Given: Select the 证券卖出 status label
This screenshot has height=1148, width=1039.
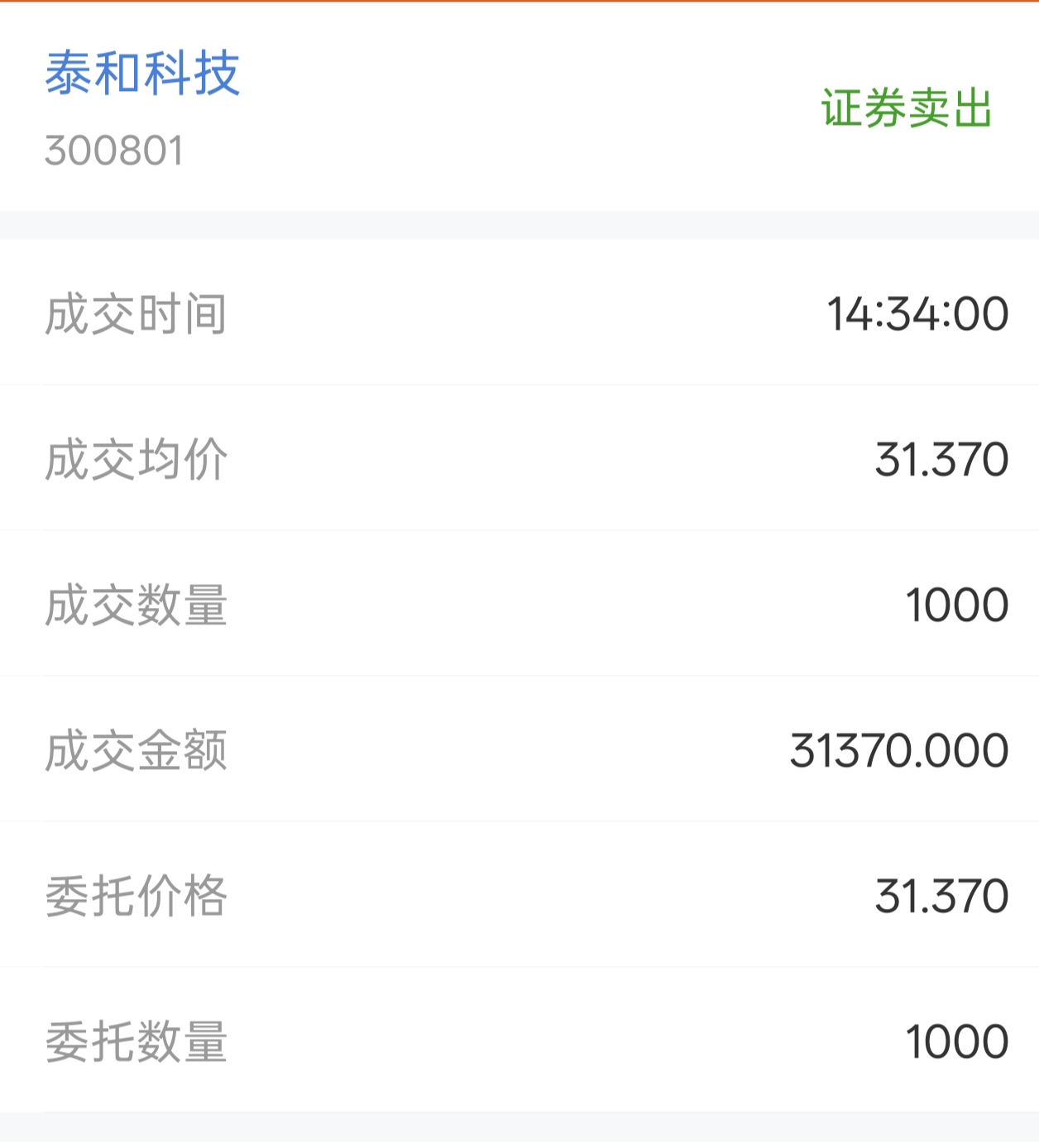Looking at the screenshot, I should pyautogui.click(x=907, y=108).
